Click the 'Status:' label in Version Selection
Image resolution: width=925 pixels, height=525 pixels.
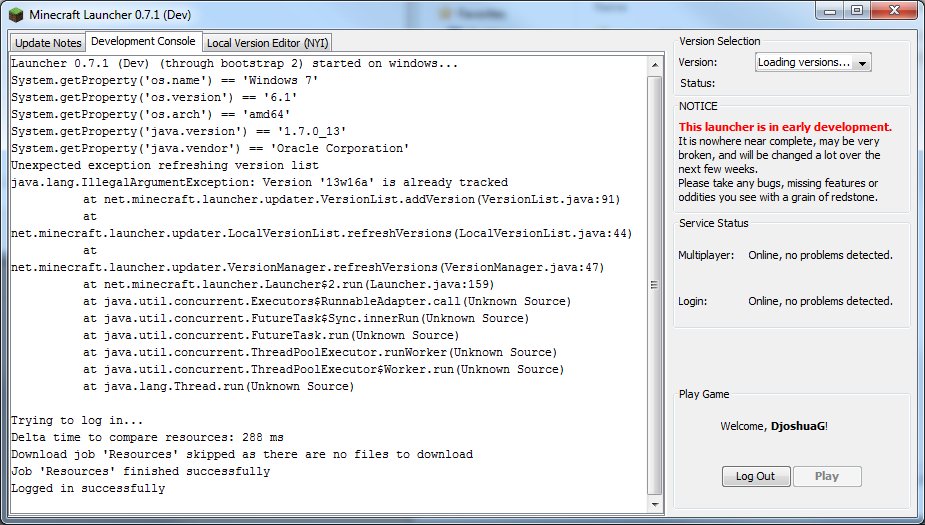[x=697, y=83]
